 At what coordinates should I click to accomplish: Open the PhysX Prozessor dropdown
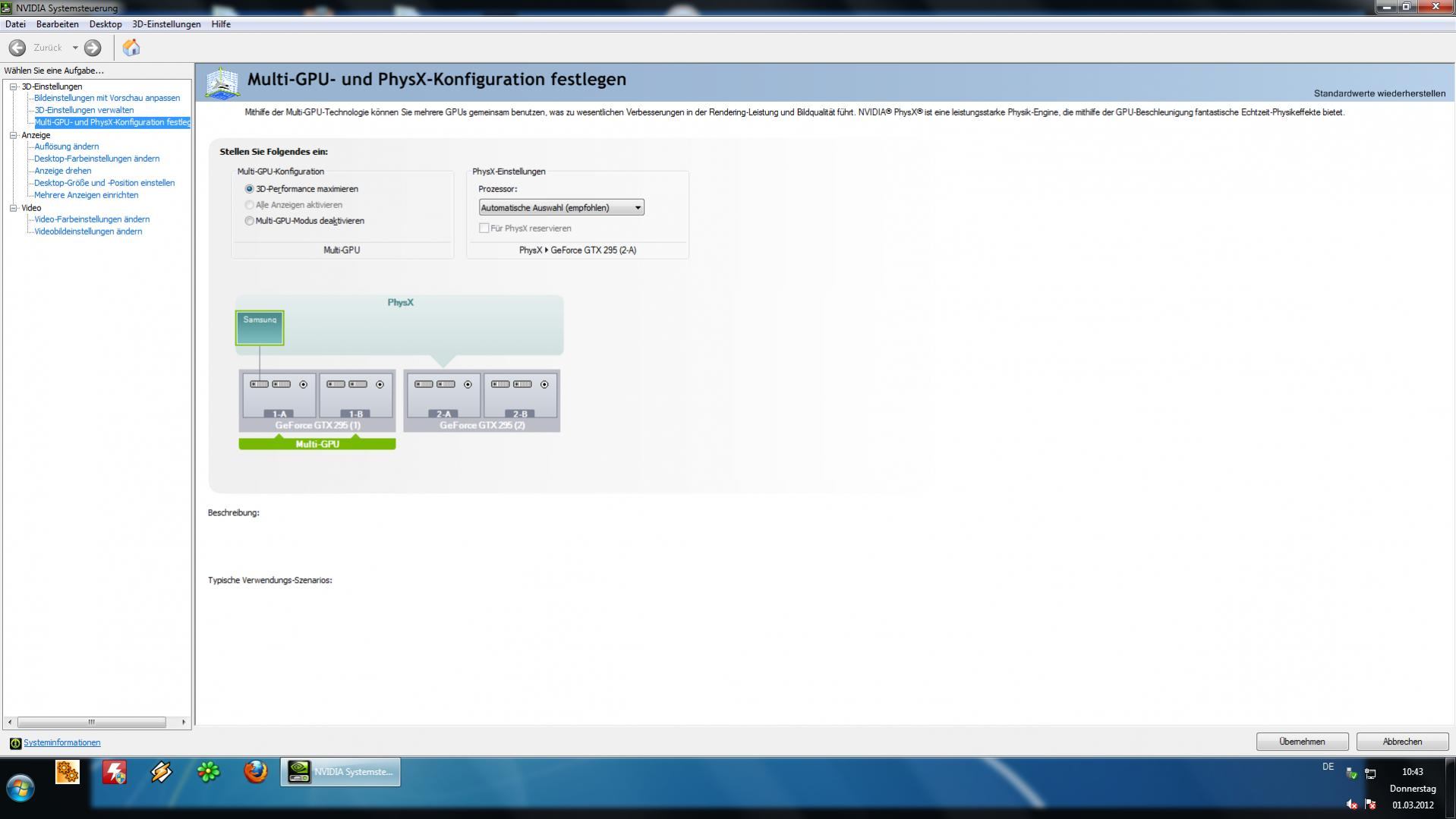pyautogui.click(x=561, y=207)
